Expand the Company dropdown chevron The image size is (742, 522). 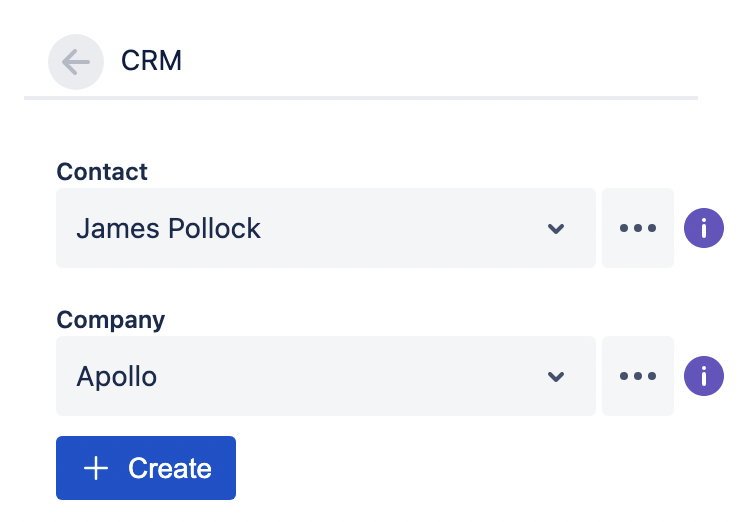556,376
